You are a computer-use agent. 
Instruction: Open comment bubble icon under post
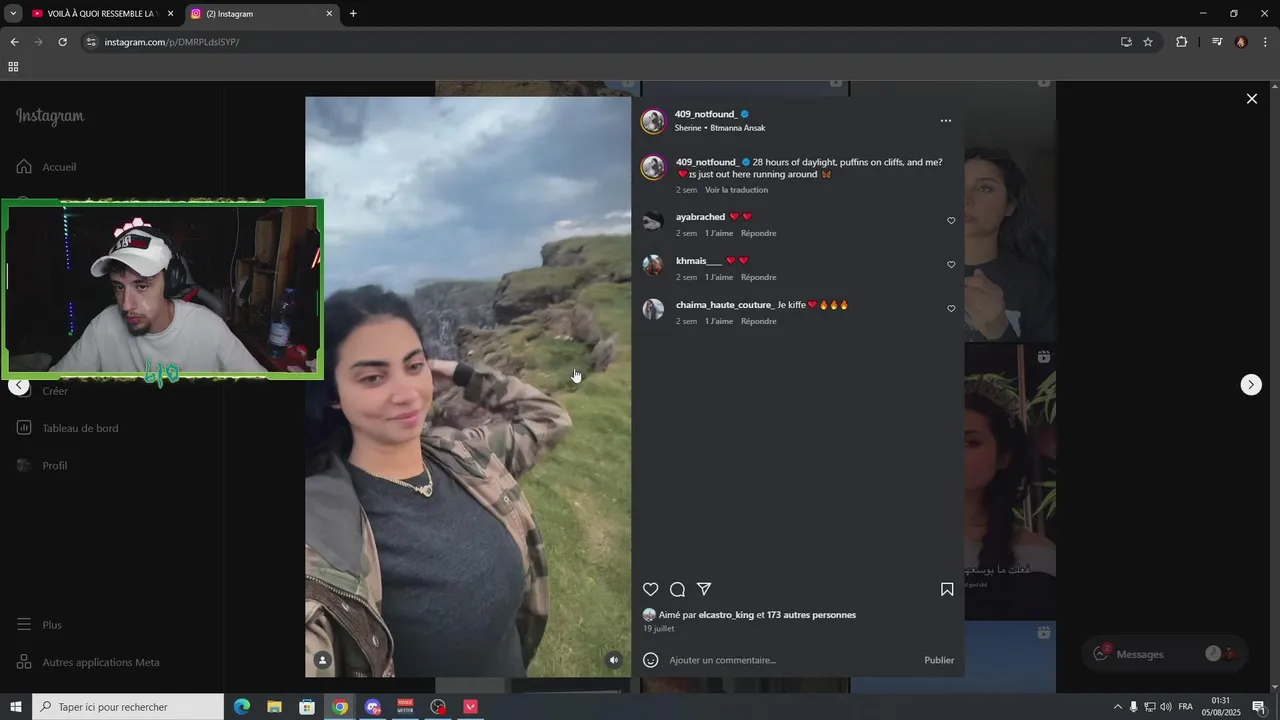point(677,590)
